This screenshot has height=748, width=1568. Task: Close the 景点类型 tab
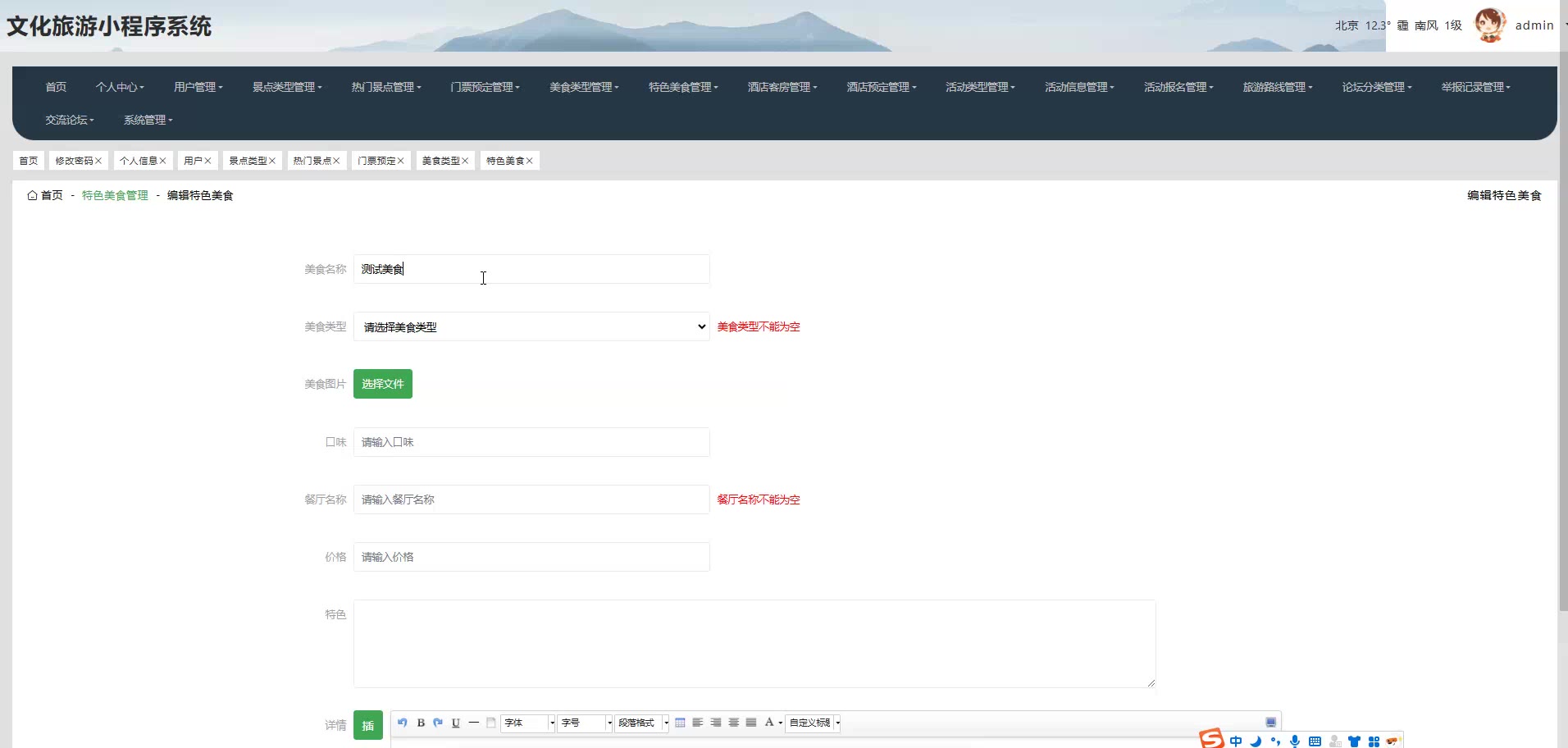pyautogui.click(x=272, y=161)
